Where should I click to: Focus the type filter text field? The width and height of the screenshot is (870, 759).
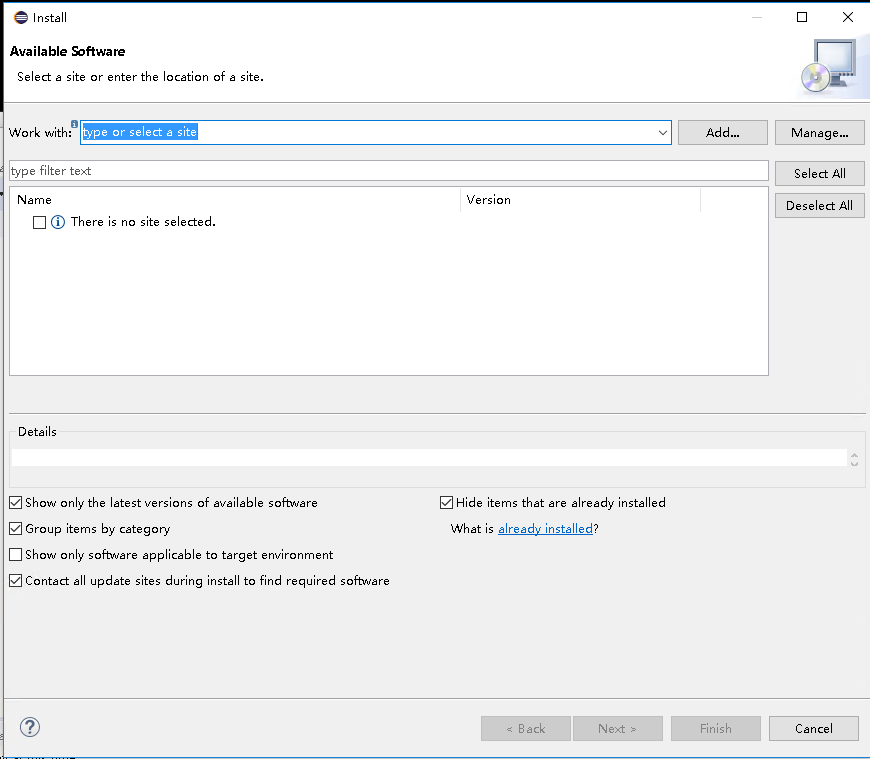coord(388,171)
